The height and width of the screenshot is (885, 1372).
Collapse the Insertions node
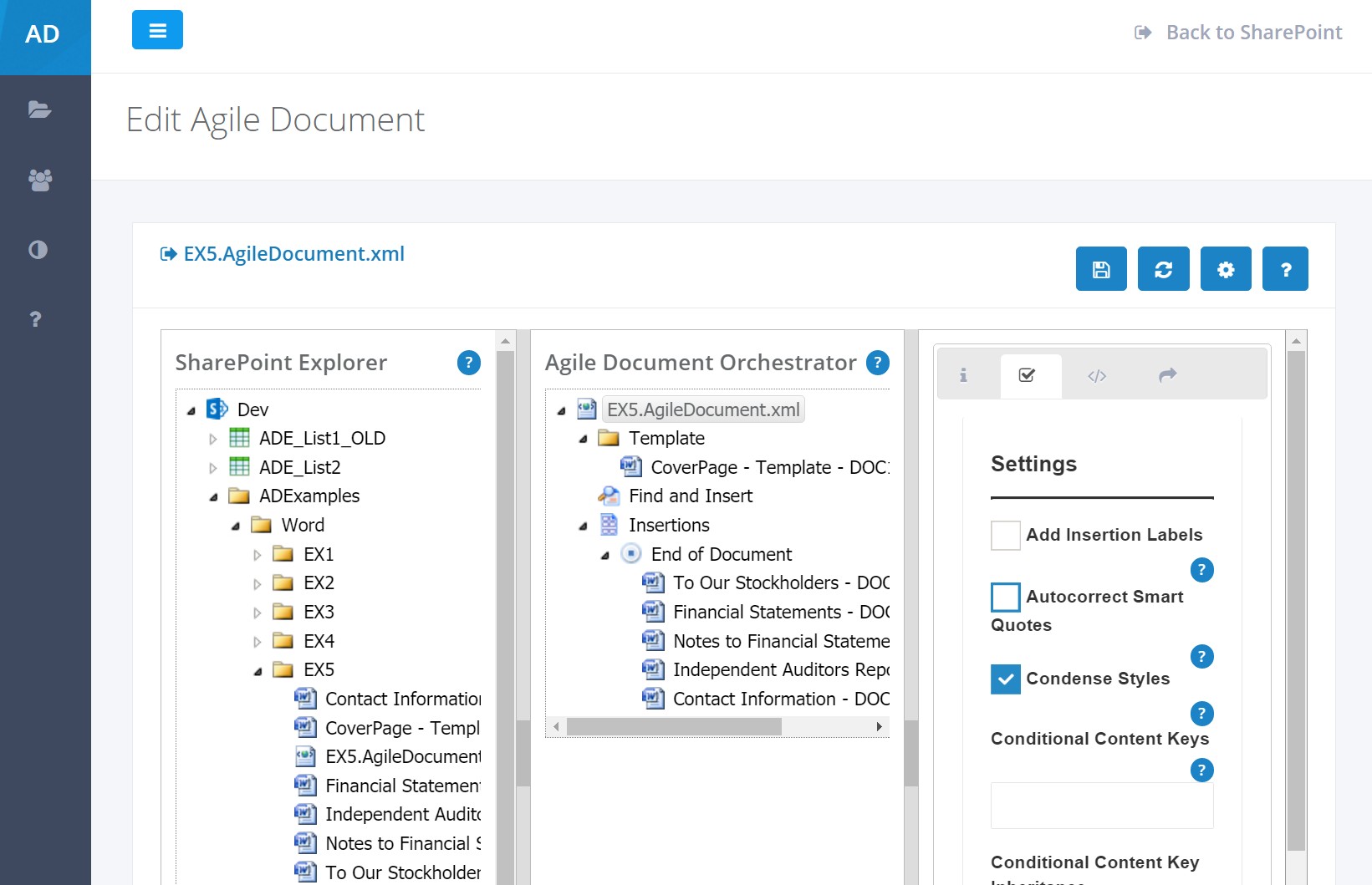[583, 526]
